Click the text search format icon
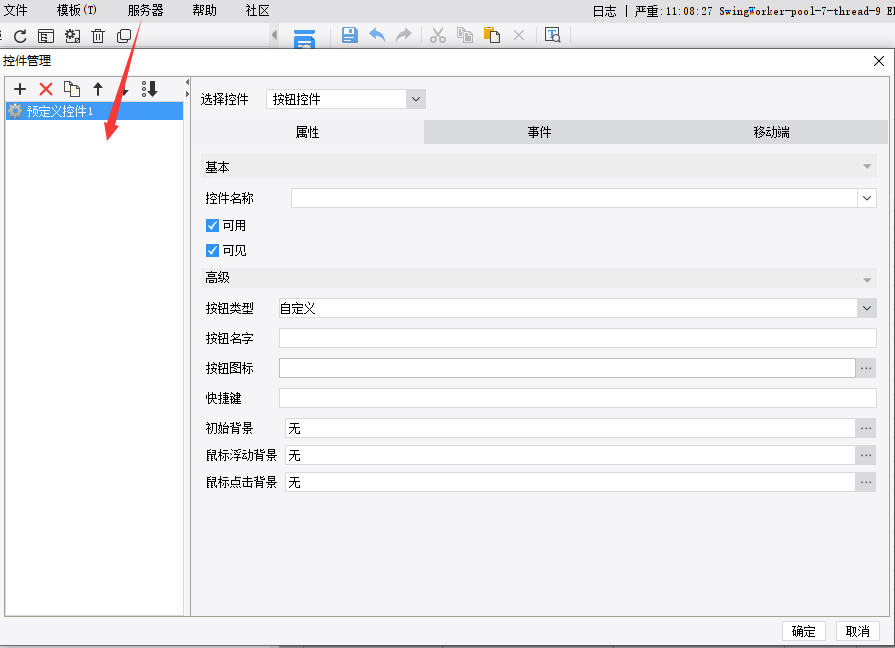Image resolution: width=895 pixels, height=648 pixels. point(553,35)
